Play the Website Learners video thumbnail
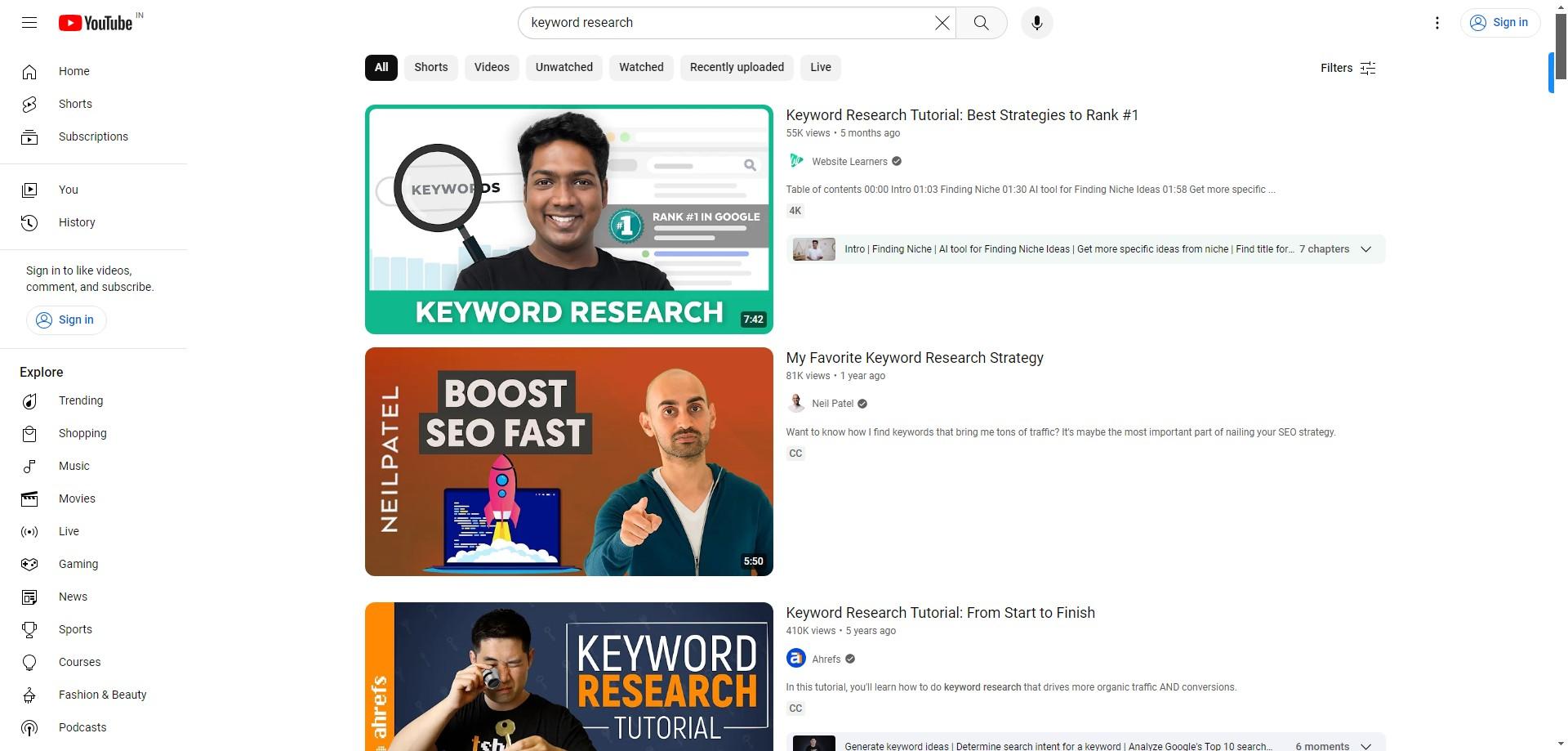Viewport: 1568px width, 751px height. click(569, 219)
